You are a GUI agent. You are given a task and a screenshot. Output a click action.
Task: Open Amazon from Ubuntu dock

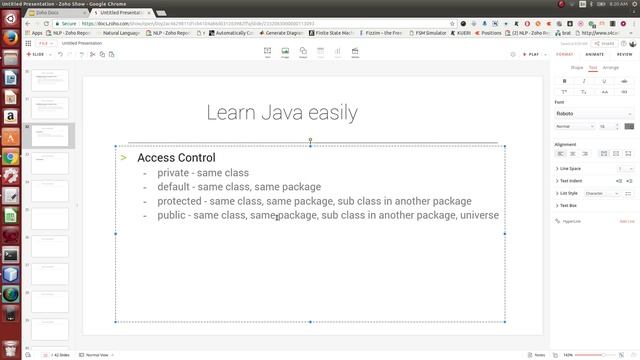pyautogui.click(x=11, y=117)
